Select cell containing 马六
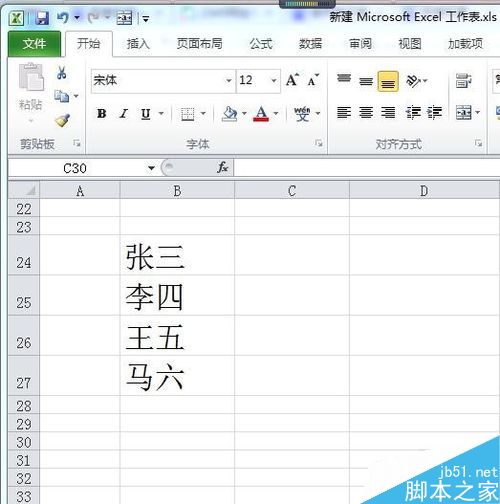The image size is (500, 504). (177, 376)
